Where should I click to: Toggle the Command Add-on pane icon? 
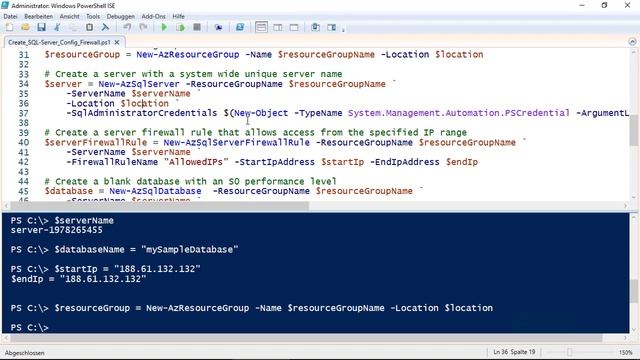[331, 27]
